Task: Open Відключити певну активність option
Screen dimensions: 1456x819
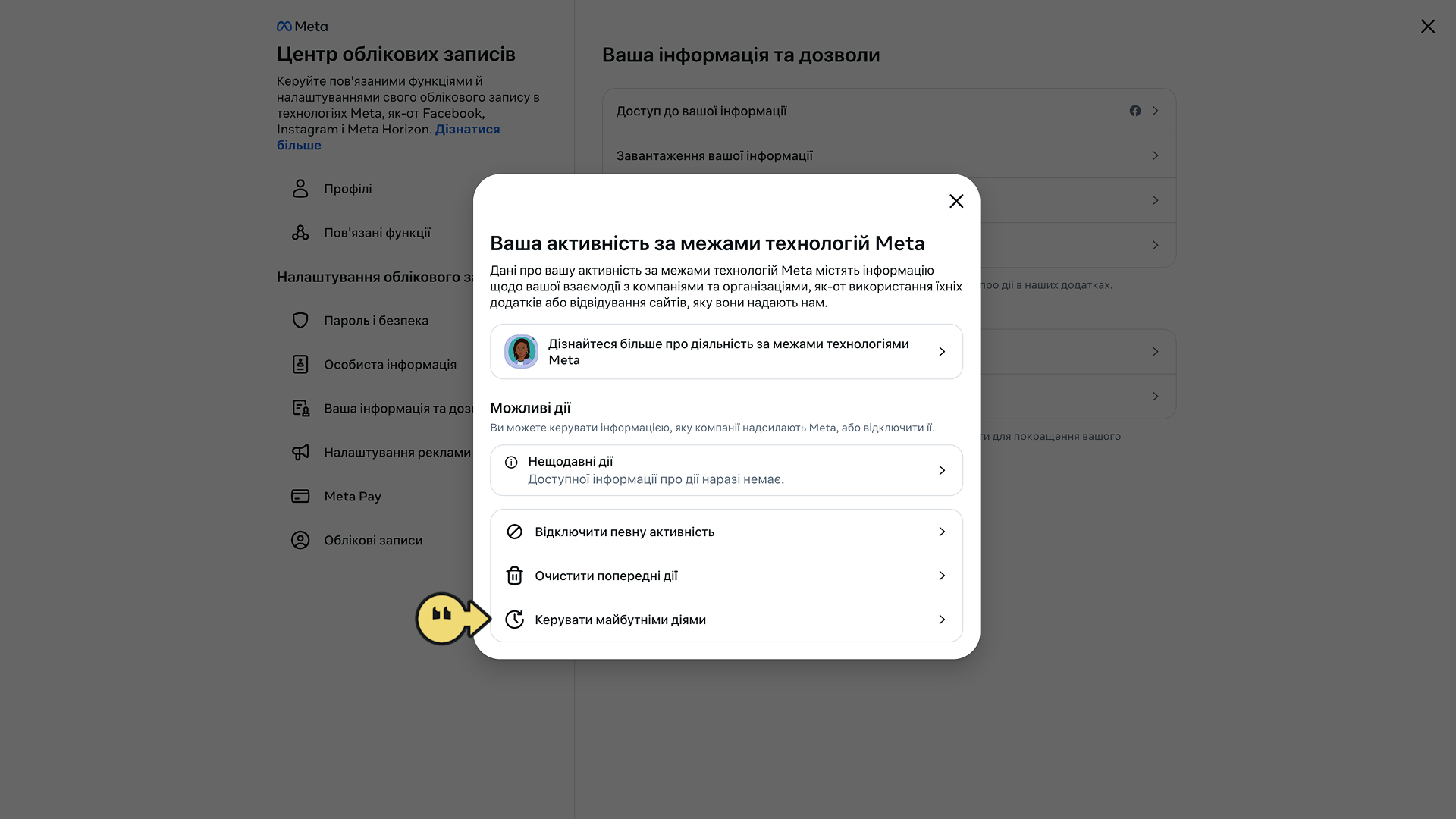Action: point(726,532)
